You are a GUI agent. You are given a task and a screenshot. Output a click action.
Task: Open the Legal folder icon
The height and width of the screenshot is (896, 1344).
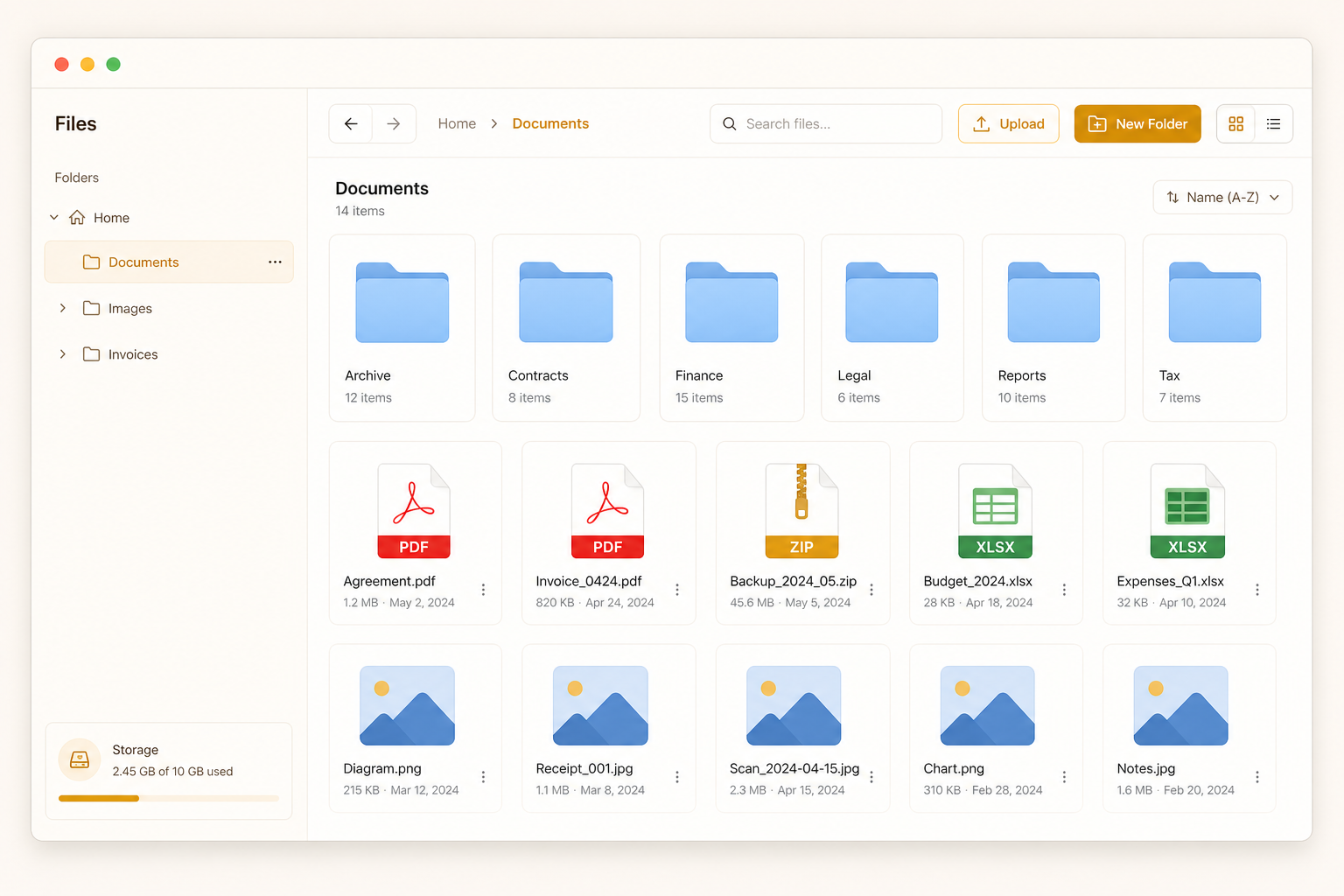(x=892, y=302)
